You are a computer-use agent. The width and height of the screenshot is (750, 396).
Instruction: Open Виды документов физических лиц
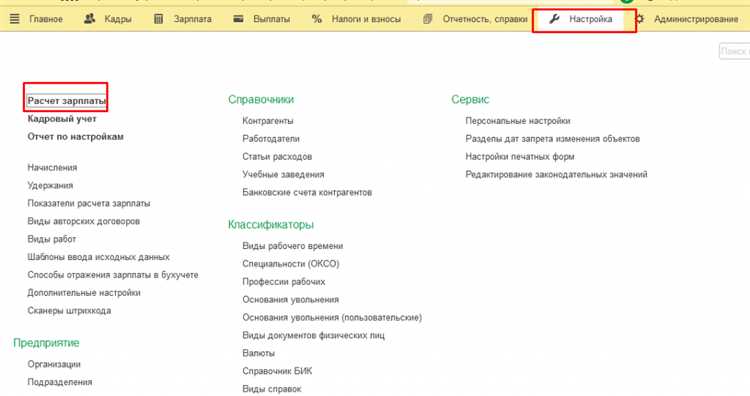(313, 335)
